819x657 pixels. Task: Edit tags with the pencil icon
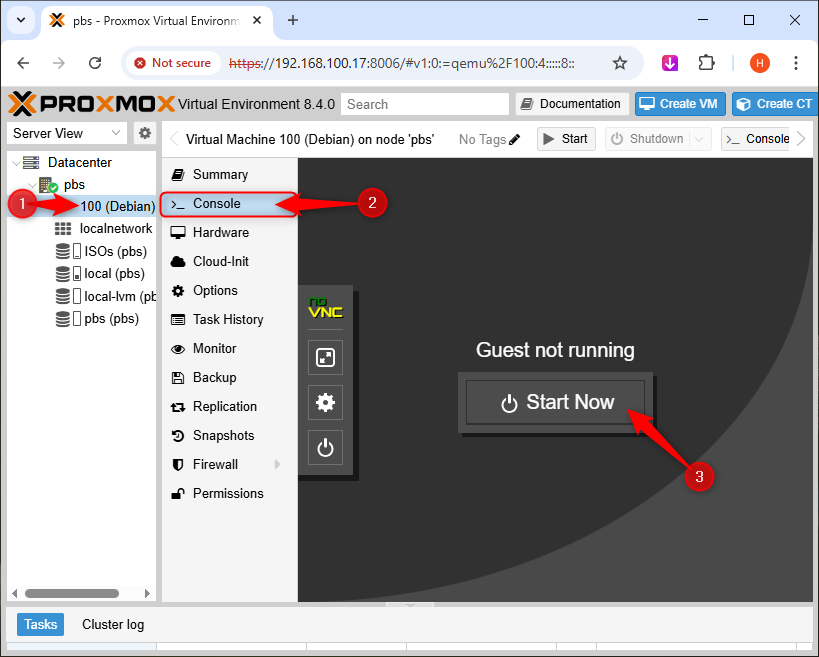[x=514, y=139]
